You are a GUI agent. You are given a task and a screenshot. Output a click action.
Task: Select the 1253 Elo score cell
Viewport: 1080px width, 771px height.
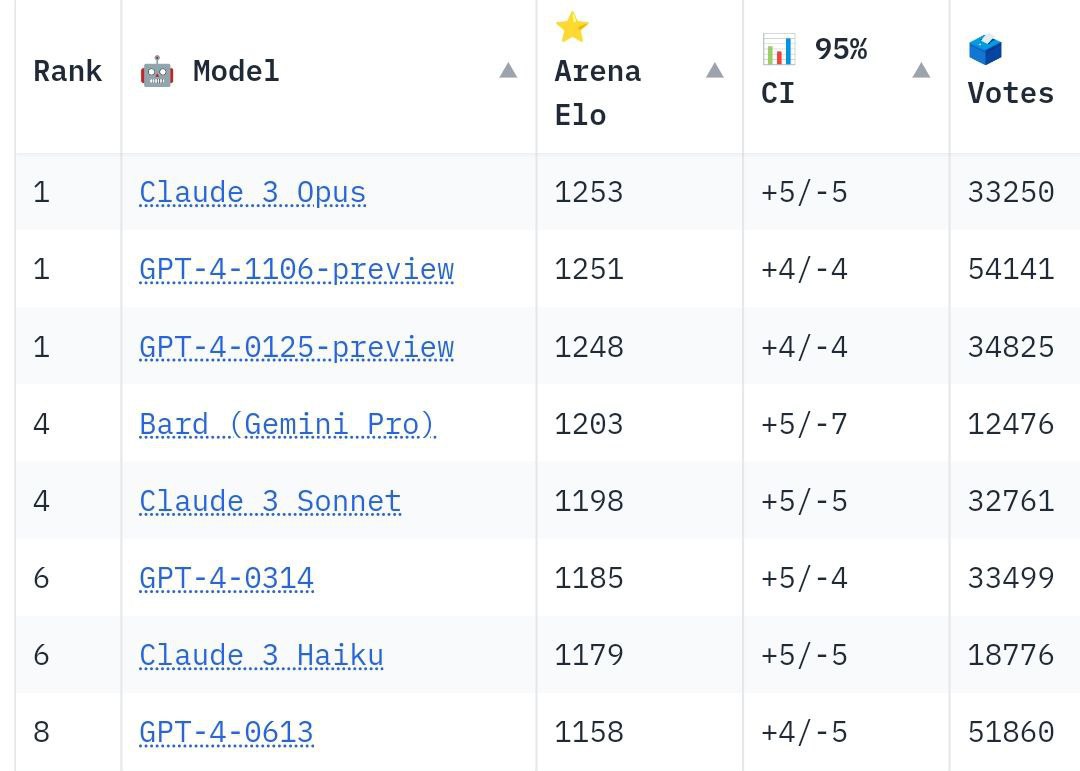[x=589, y=192]
